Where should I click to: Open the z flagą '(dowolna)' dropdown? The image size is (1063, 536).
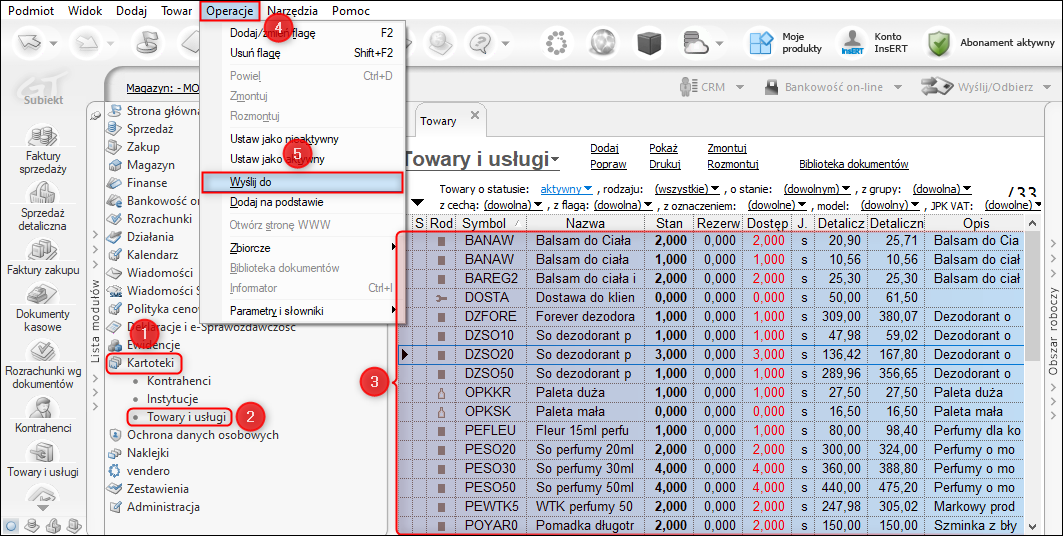pyautogui.click(x=623, y=205)
